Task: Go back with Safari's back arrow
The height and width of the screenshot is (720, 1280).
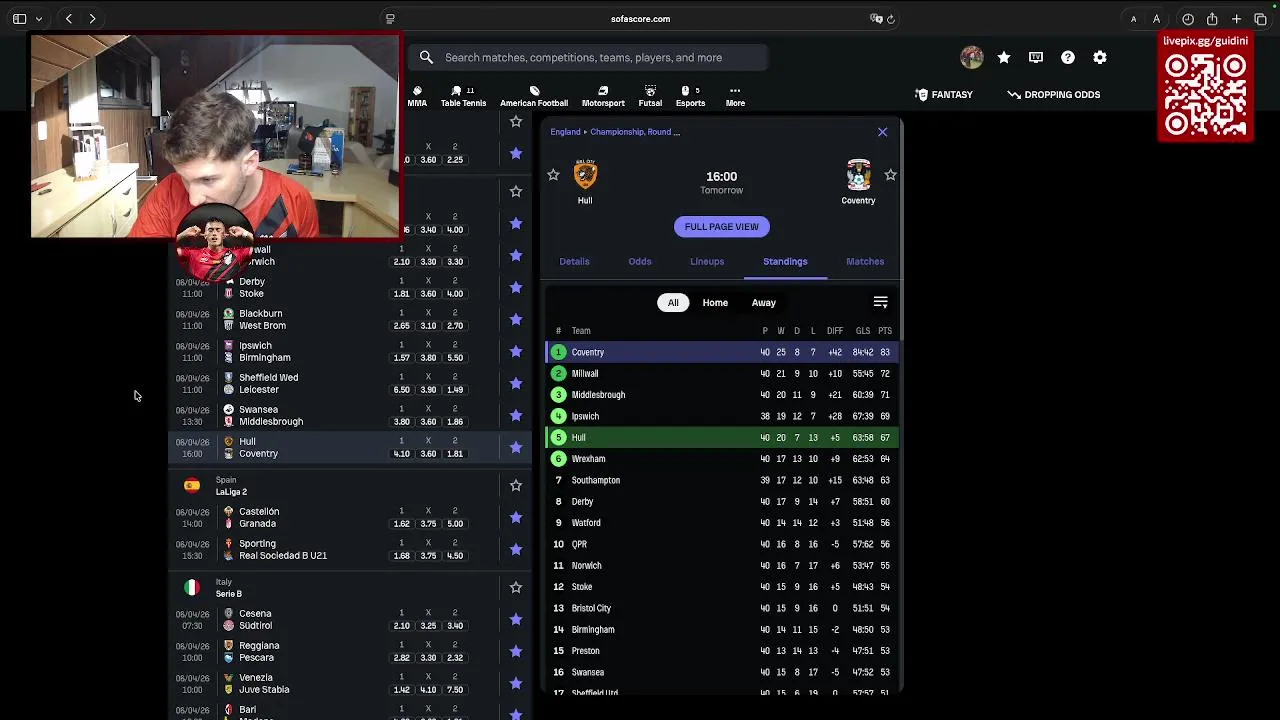Action: coord(68,19)
